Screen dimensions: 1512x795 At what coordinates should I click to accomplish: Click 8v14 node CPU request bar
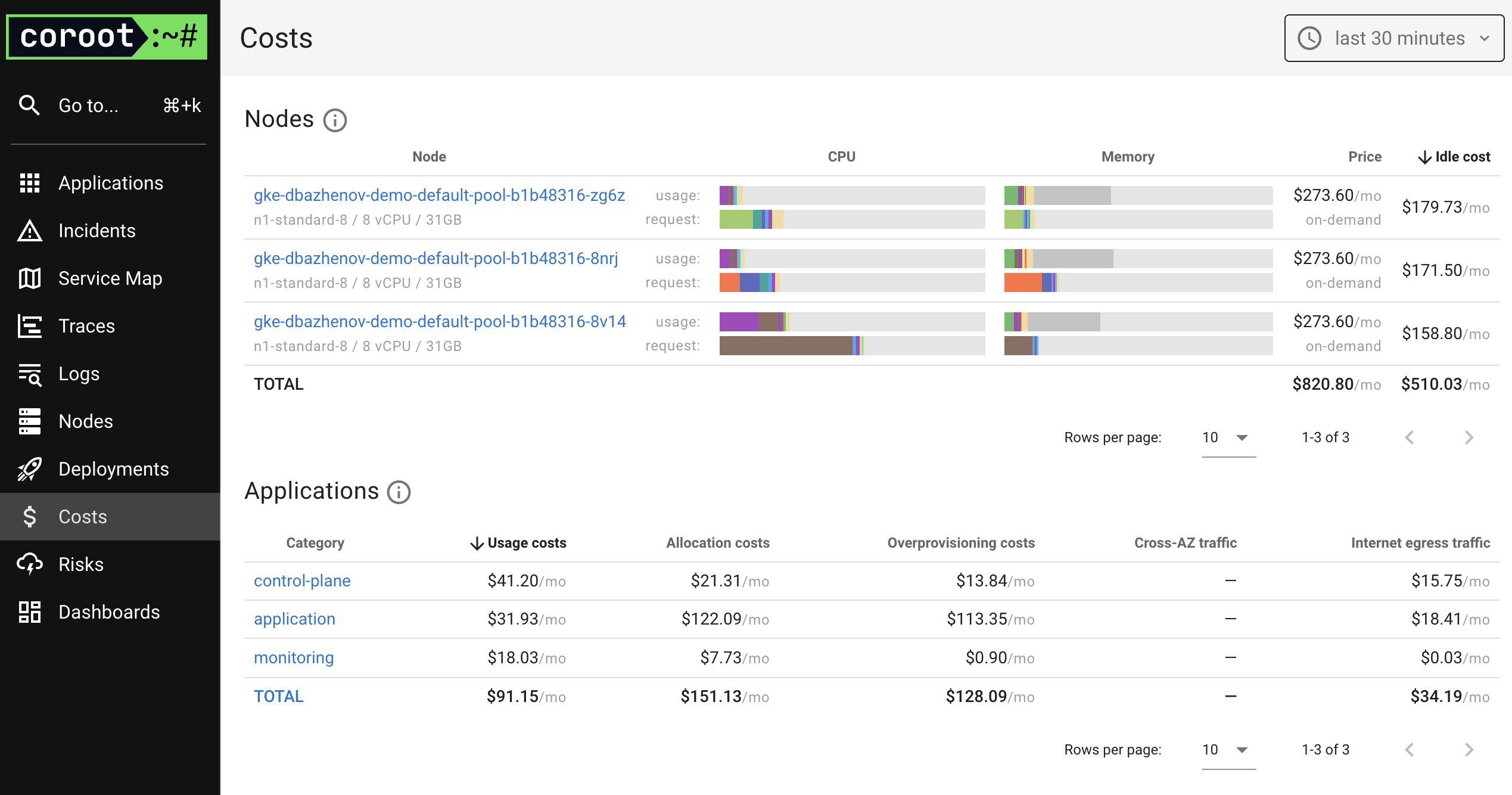pos(852,346)
